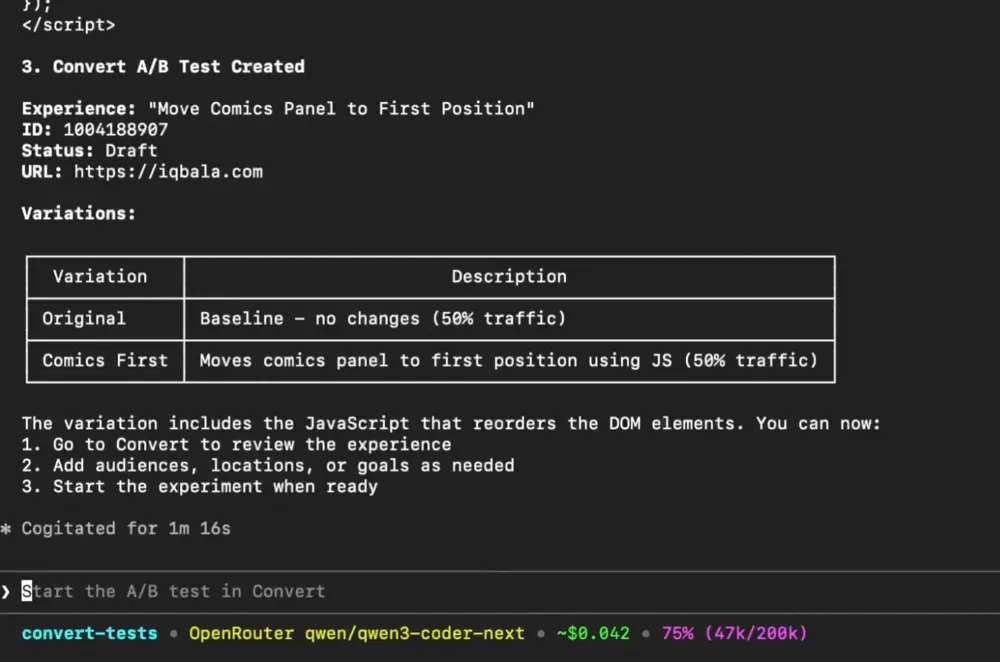Click the Convert A/B Test Created heading
This screenshot has width=1000, height=662.
point(163,67)
